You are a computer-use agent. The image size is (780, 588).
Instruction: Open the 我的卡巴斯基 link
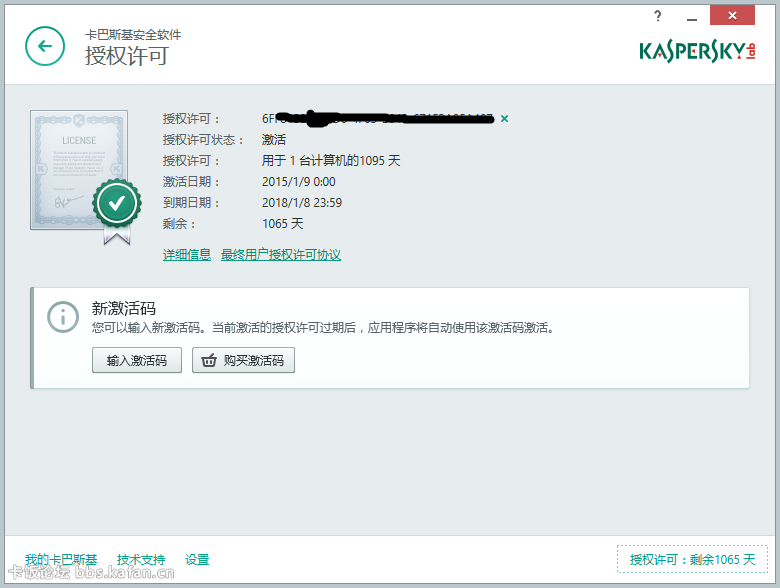pyautogui.click(x=61, y=560)
